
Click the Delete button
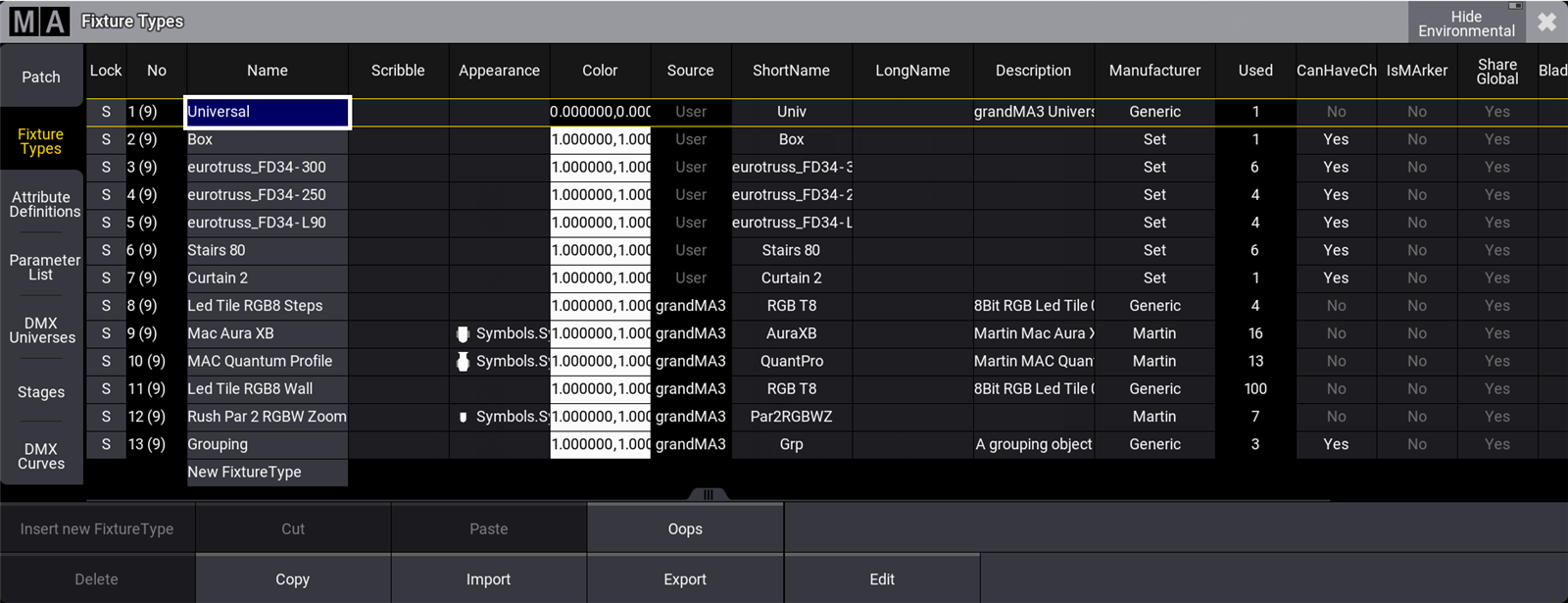tap(97, 579)
